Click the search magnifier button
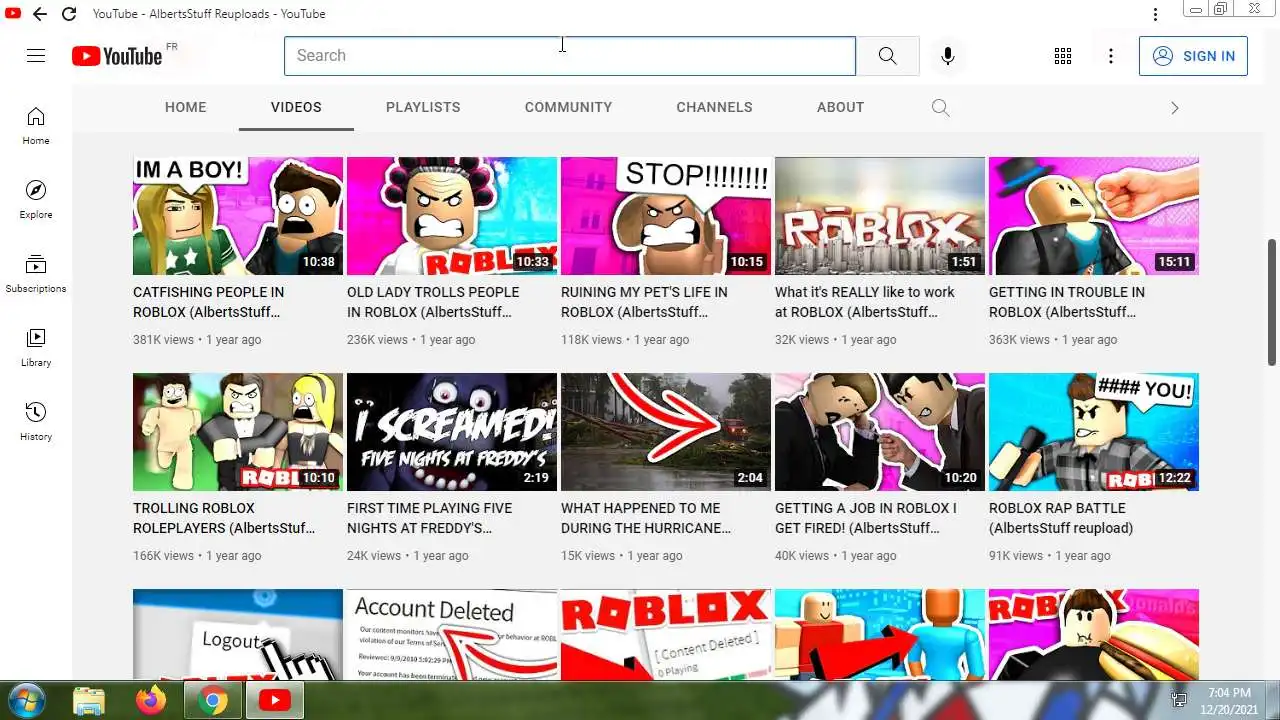 click(887, 56)
